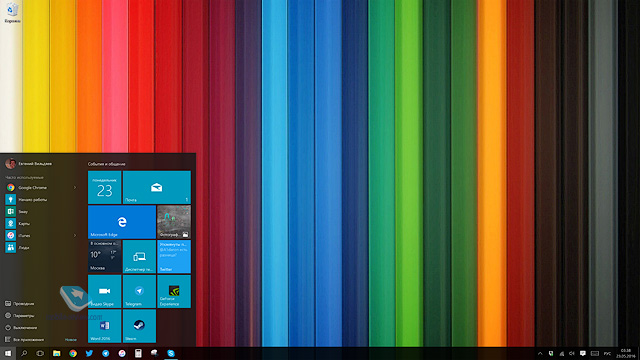This screenshot has width=640, height=360.
Task: Open the GeForce Experience tile
Action: (174, 291)
